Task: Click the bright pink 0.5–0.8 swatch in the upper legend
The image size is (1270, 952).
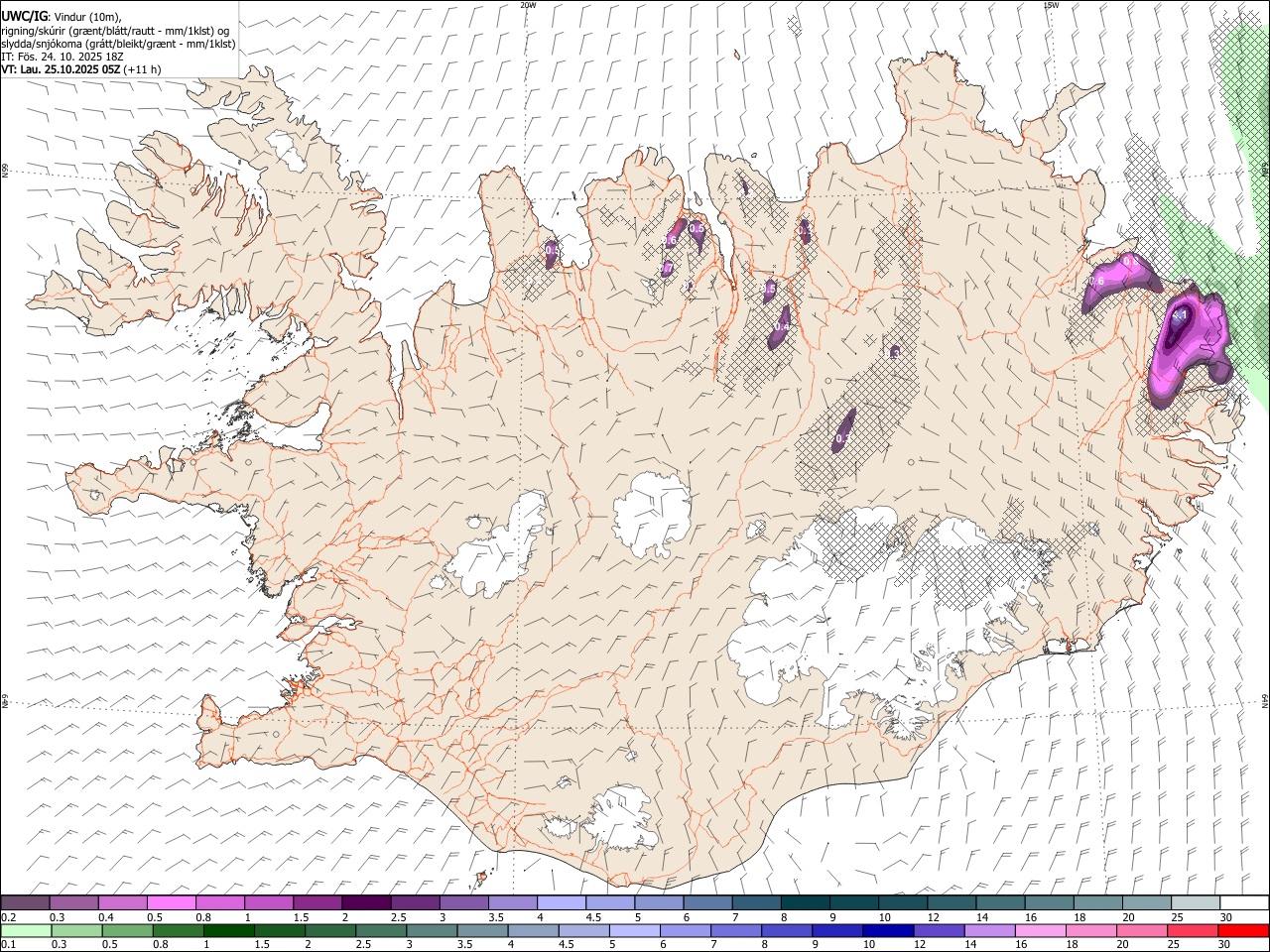Action: tap(171, 902)
